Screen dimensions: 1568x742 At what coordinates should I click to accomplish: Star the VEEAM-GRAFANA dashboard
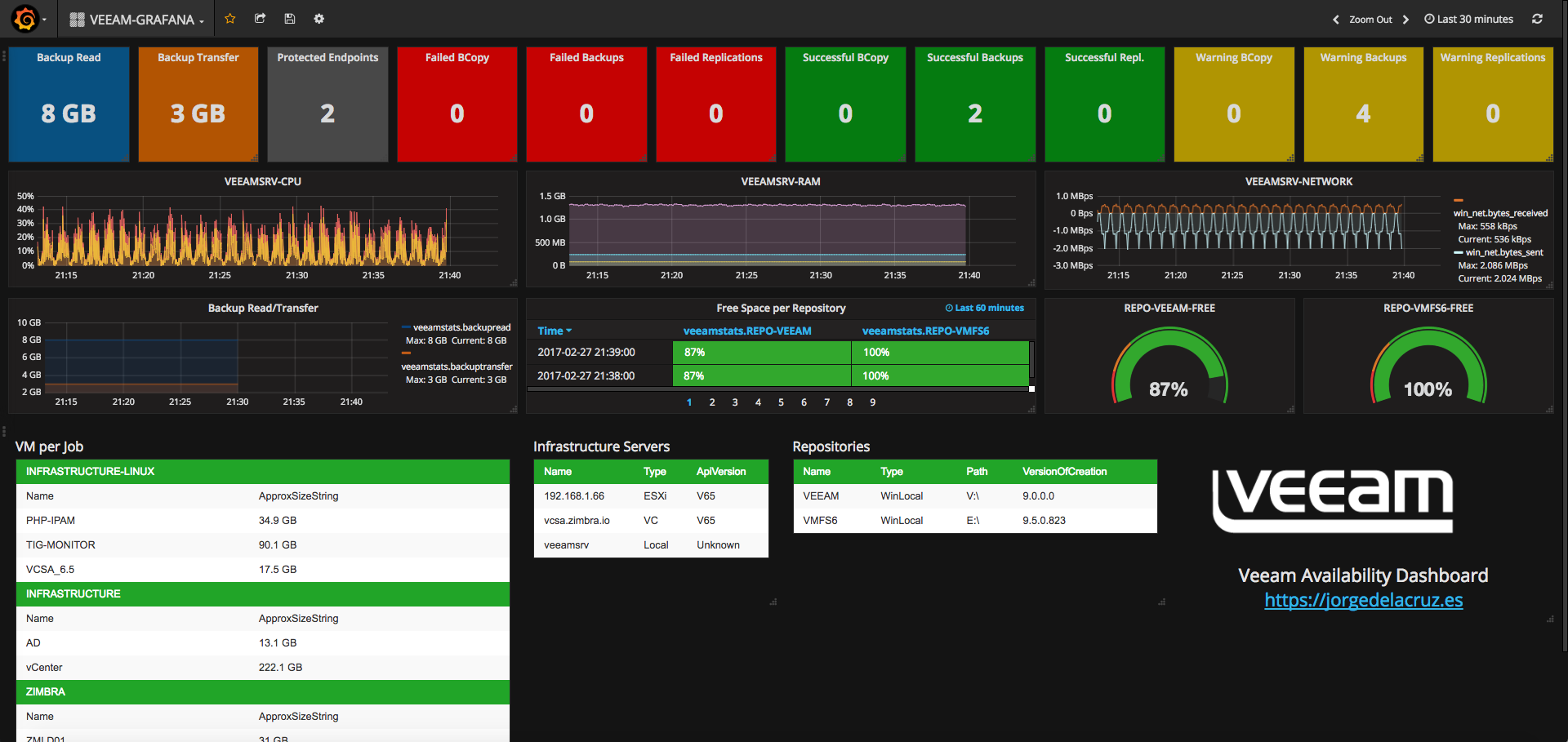pos(229,18)
